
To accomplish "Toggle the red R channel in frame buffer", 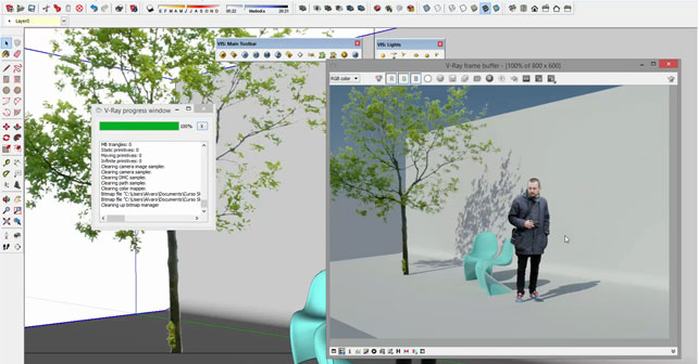I will click(392, 78).
